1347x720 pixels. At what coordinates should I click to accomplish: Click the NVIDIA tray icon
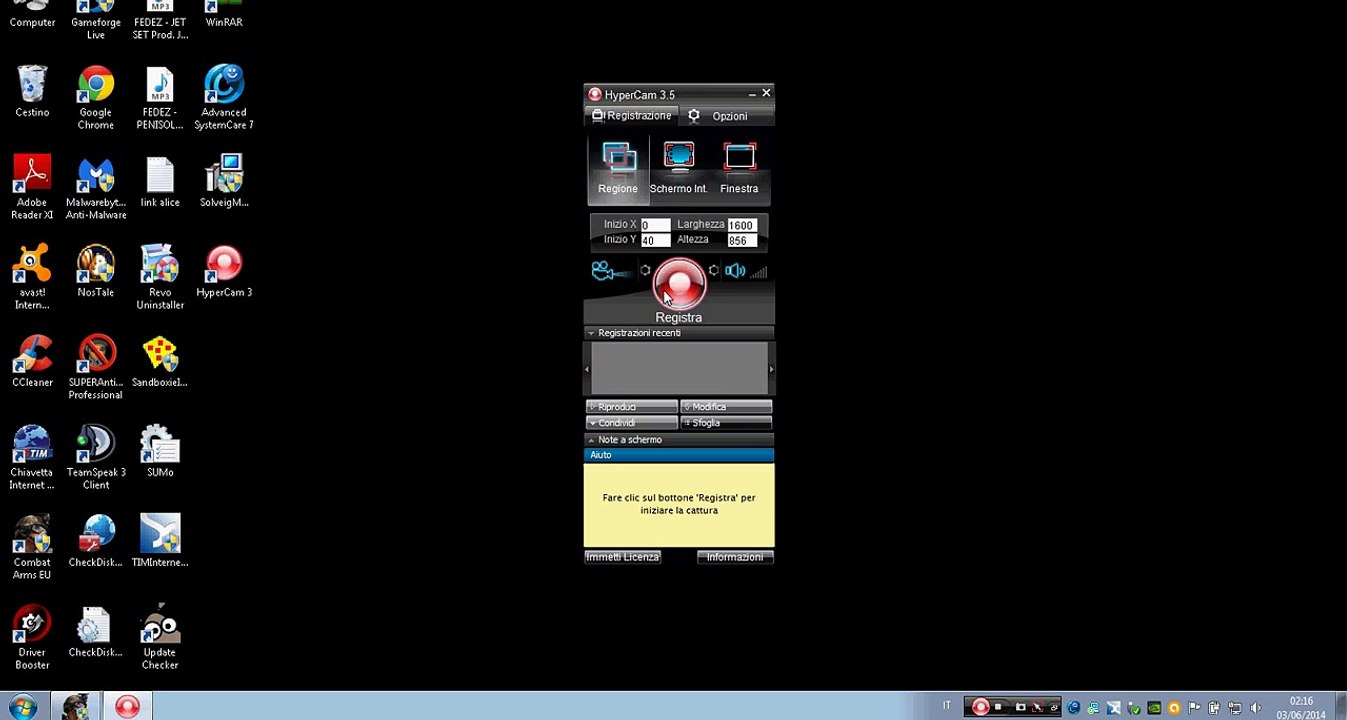(1154, 708)
